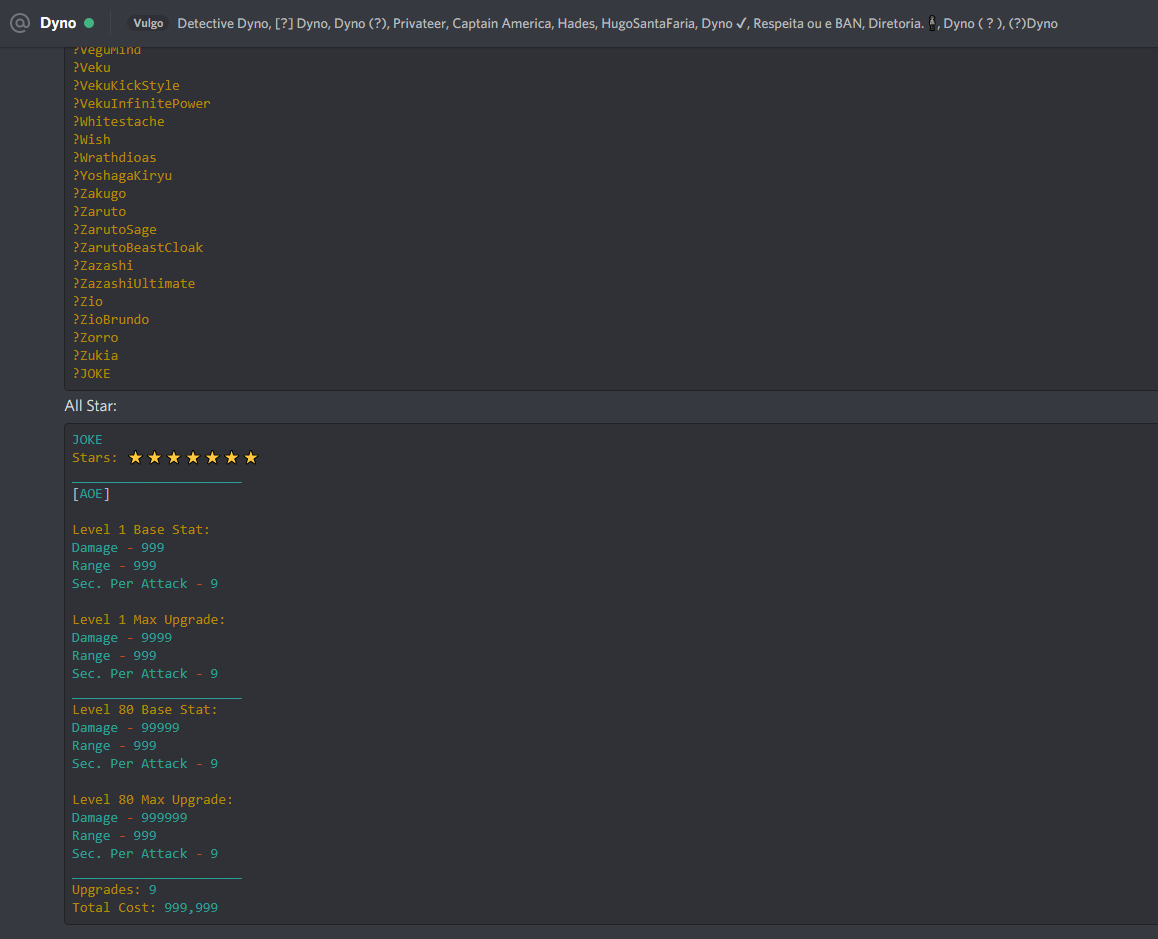Image resolution: width=1158 pixels, height=939 pixels.
Task: Click the ?Whitestache entry in list
Action: 118,122
